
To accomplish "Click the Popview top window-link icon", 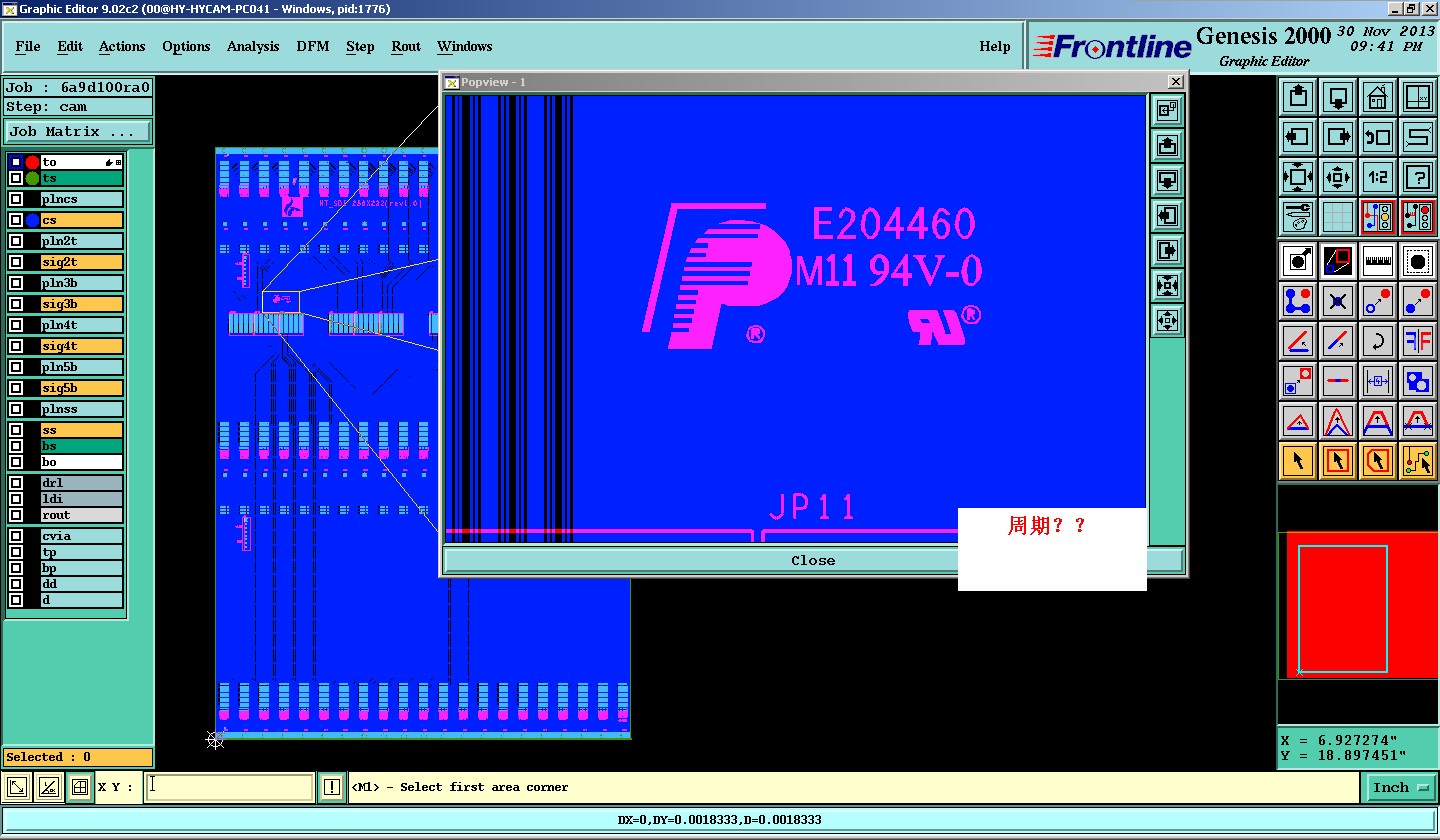I will click(1167, 111).
